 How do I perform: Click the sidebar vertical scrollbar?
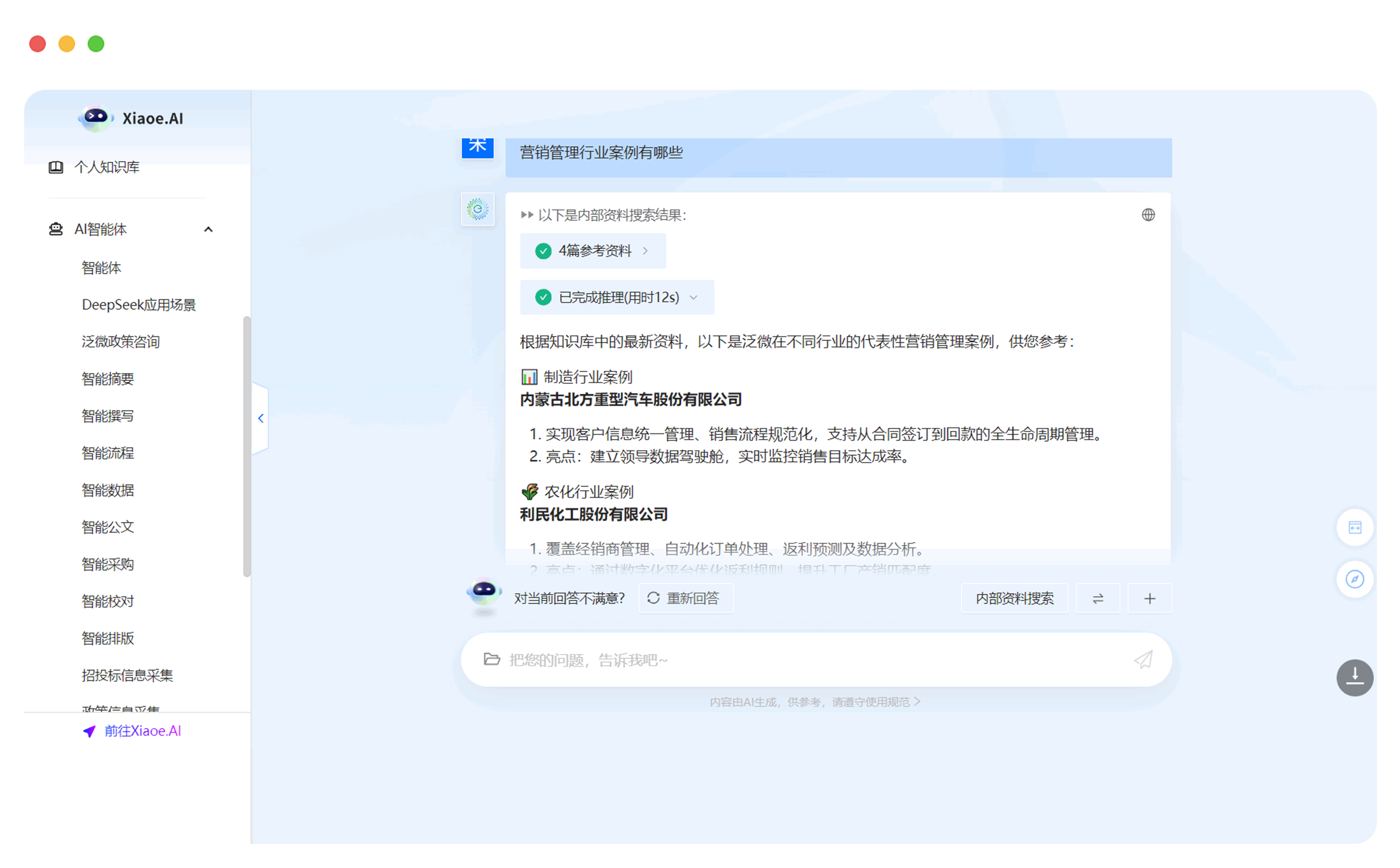click(247, 445)
